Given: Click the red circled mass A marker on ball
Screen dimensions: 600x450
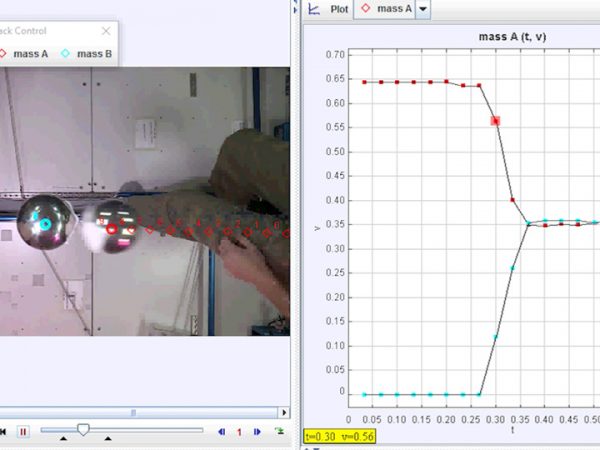Looking at the screenshot, I should [111, 229].
